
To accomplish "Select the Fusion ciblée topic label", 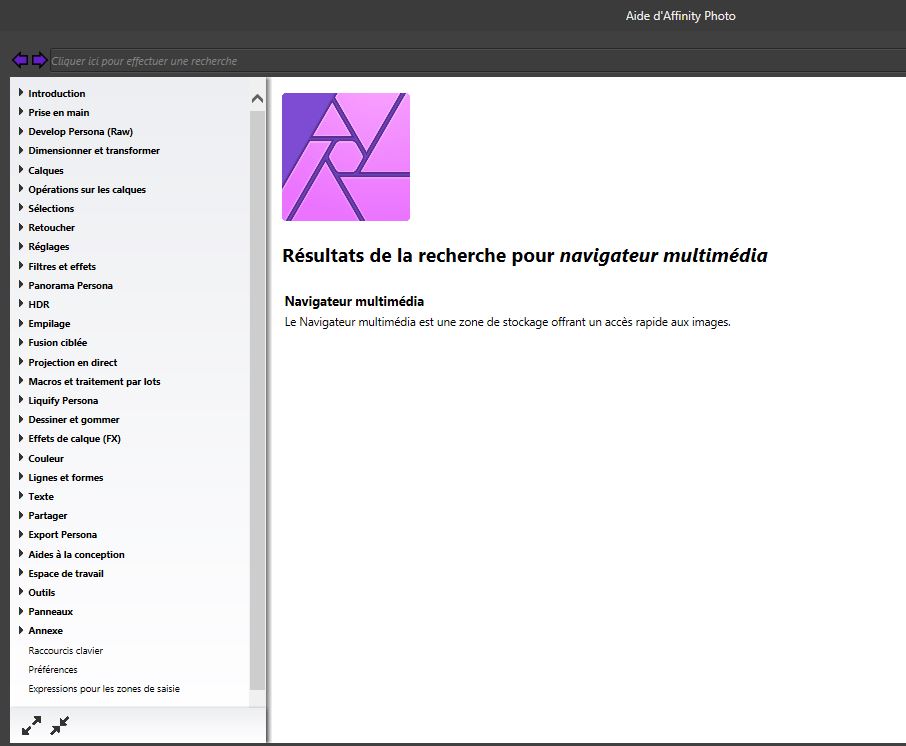I will [x=58, y=343].
